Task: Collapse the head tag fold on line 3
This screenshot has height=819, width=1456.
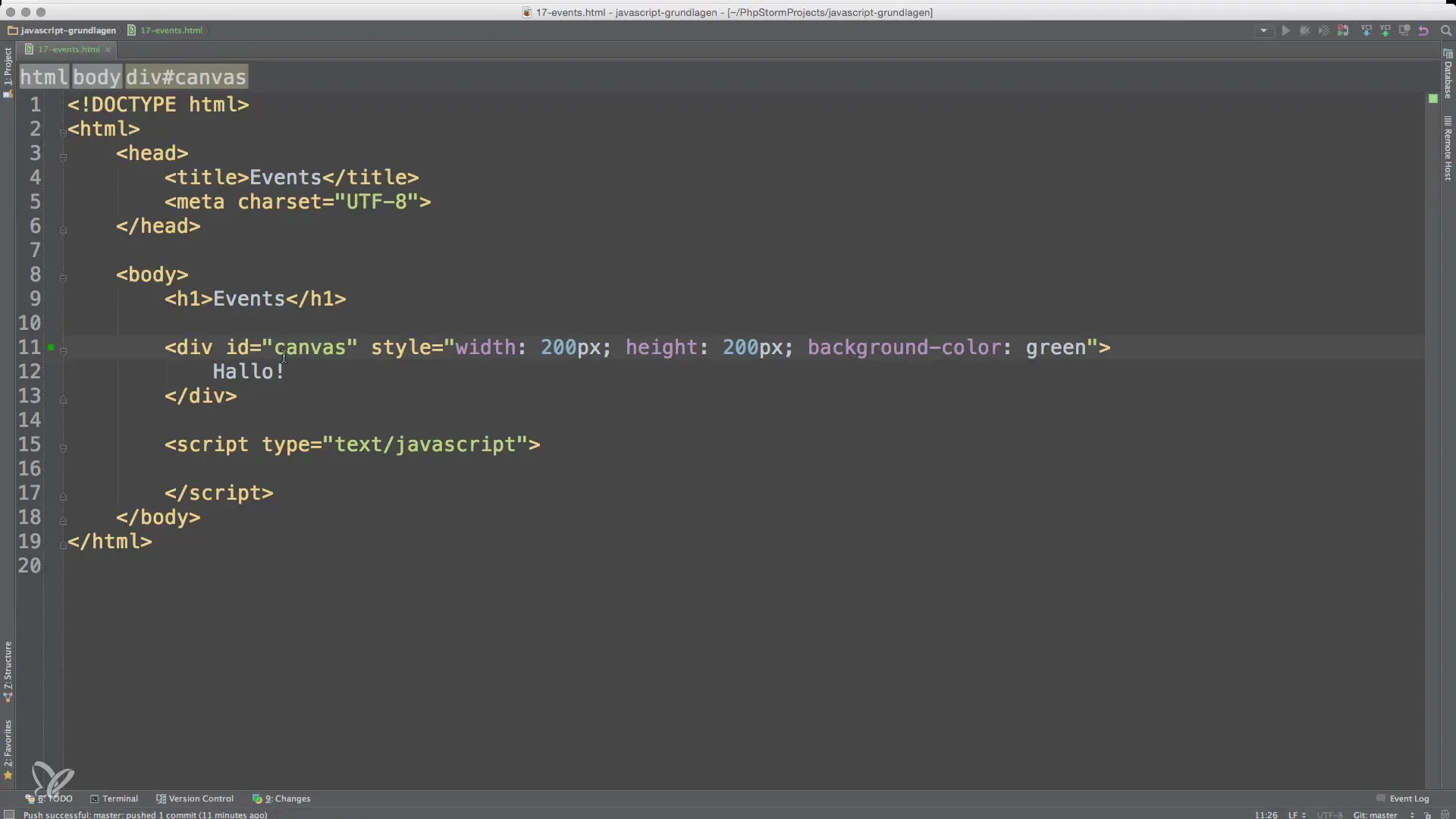Action: [63, 157]
